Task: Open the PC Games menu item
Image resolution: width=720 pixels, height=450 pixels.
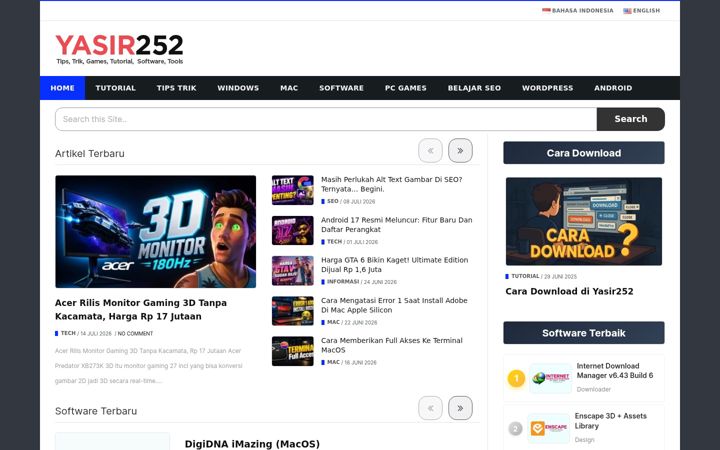Action: [x=405, y=88]
